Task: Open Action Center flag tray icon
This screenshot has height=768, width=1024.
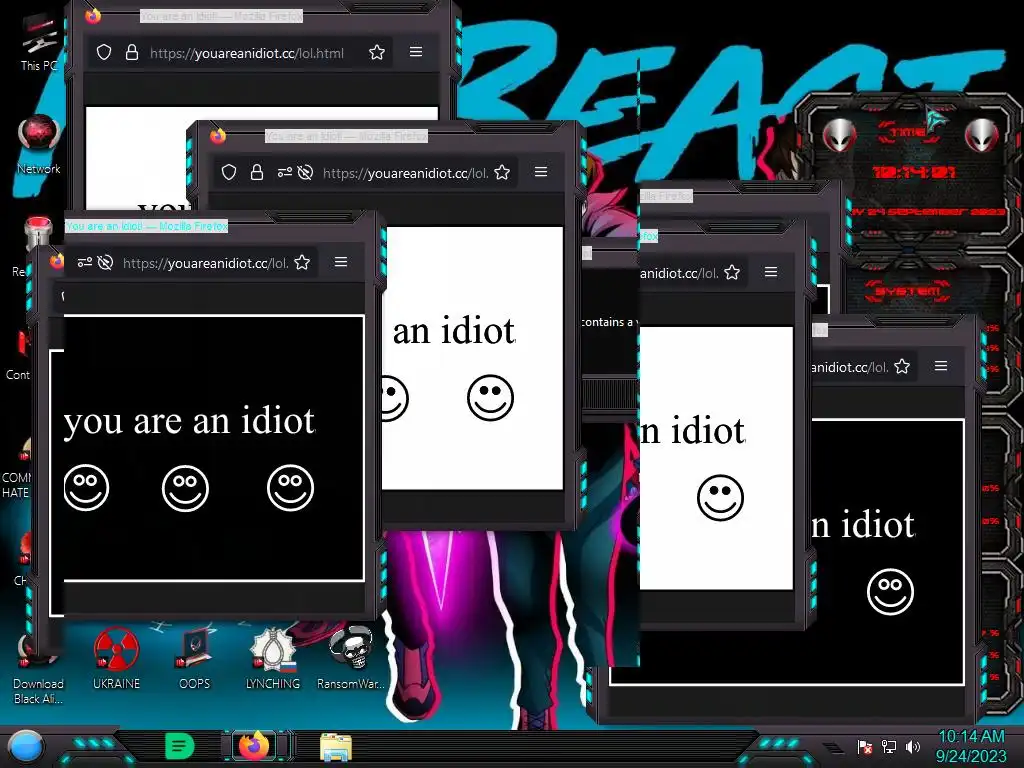Action: (865, 746)
